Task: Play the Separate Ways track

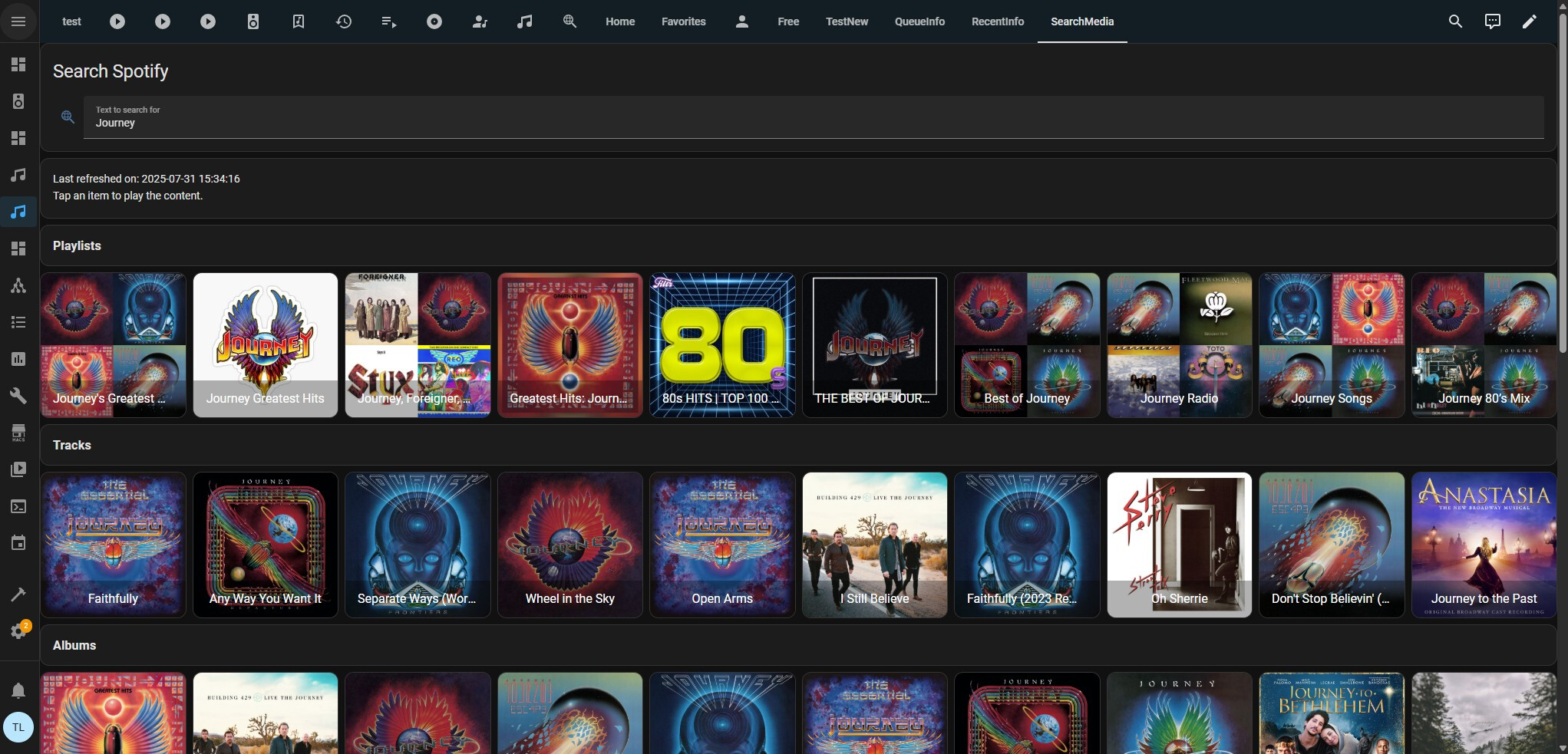Action: click(x=418, y=545)
